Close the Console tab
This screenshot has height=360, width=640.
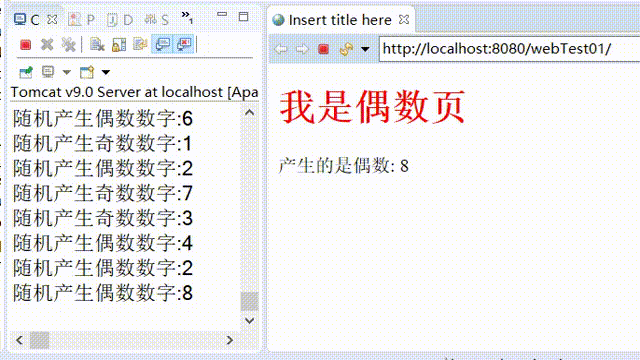[52, 19]
